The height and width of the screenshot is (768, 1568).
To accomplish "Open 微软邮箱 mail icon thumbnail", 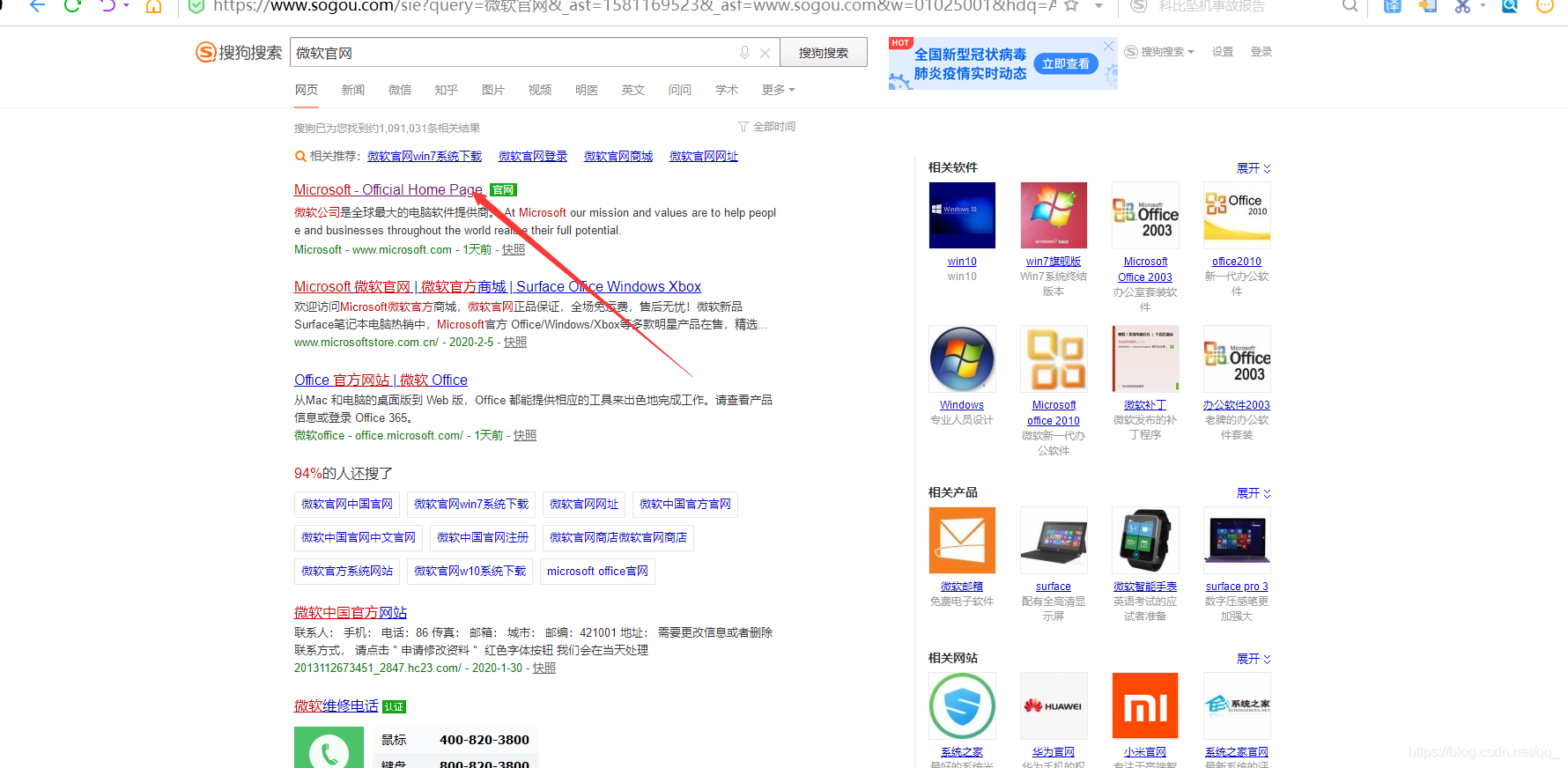I will (x=962, y=540).
